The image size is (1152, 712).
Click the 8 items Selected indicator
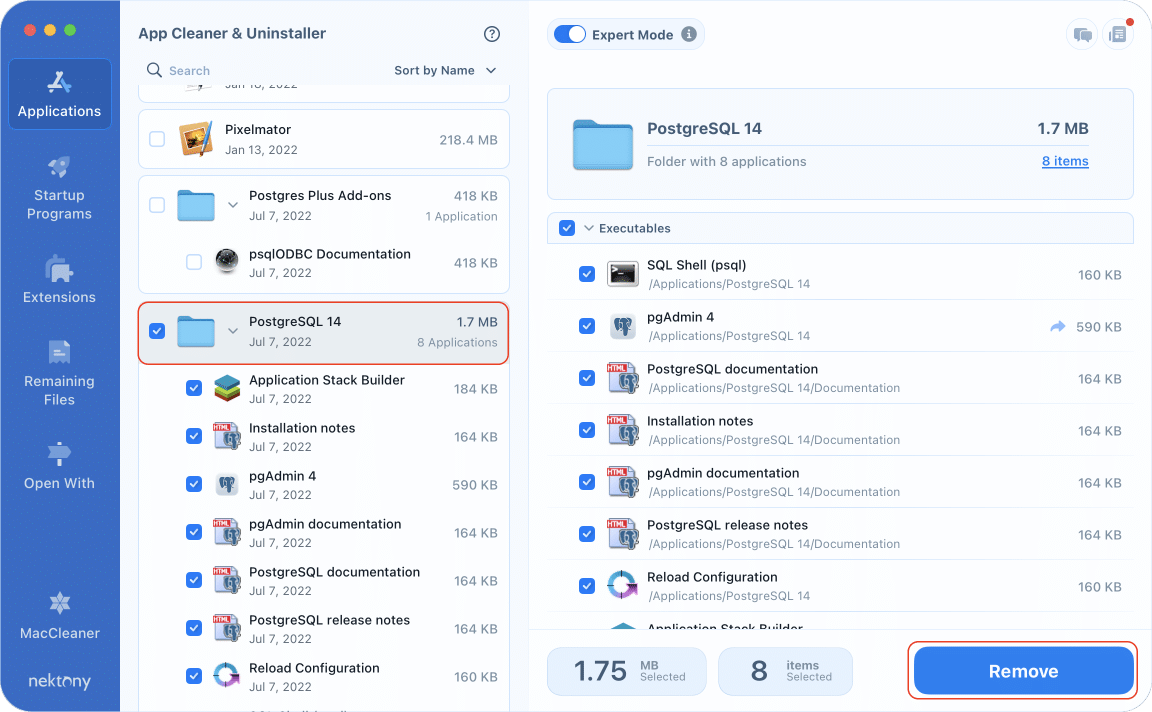click(785, 671)
